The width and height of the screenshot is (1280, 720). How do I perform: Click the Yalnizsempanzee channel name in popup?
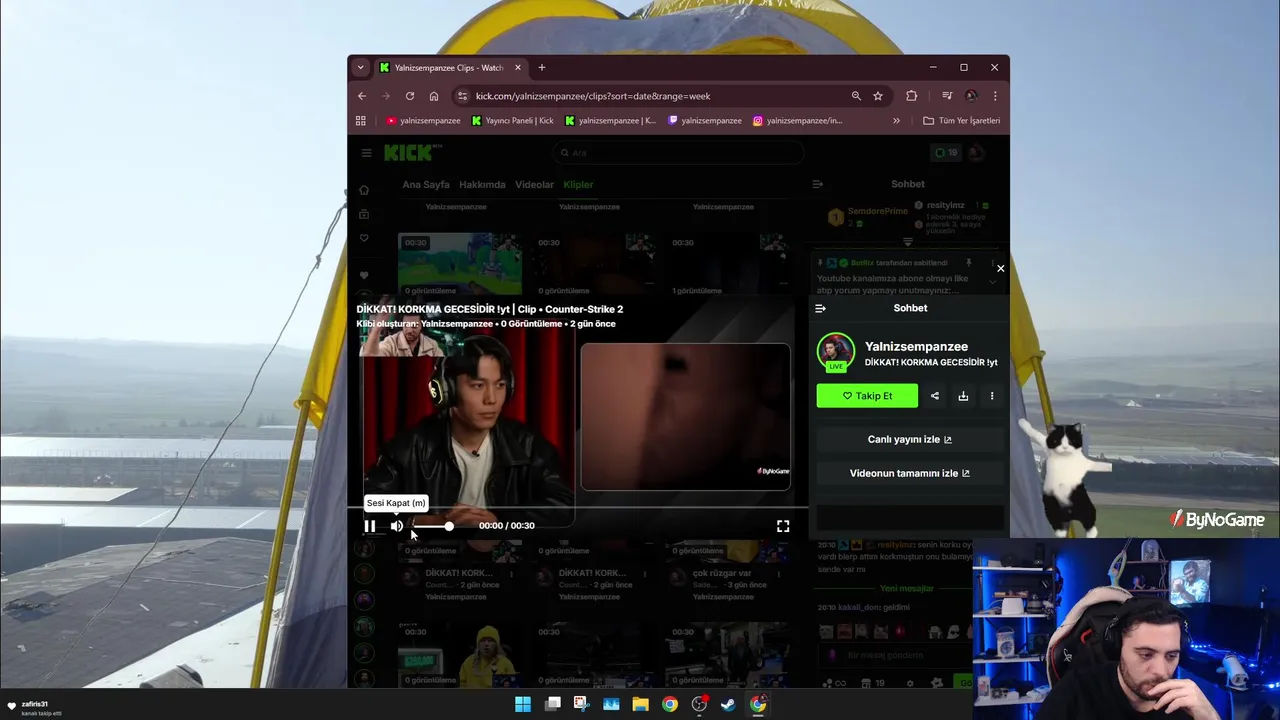pos(916,346)
